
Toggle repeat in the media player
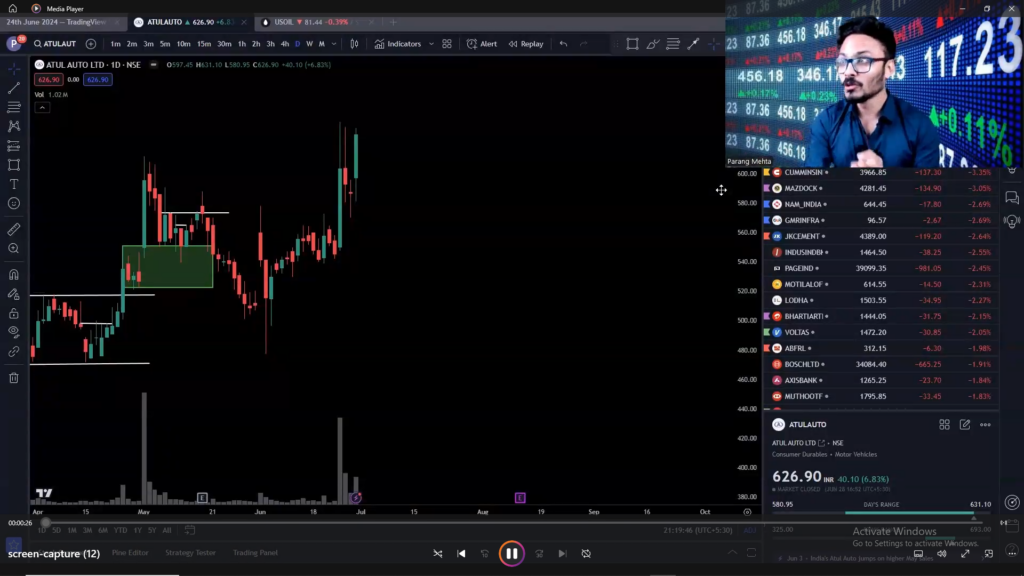point(586,554)
